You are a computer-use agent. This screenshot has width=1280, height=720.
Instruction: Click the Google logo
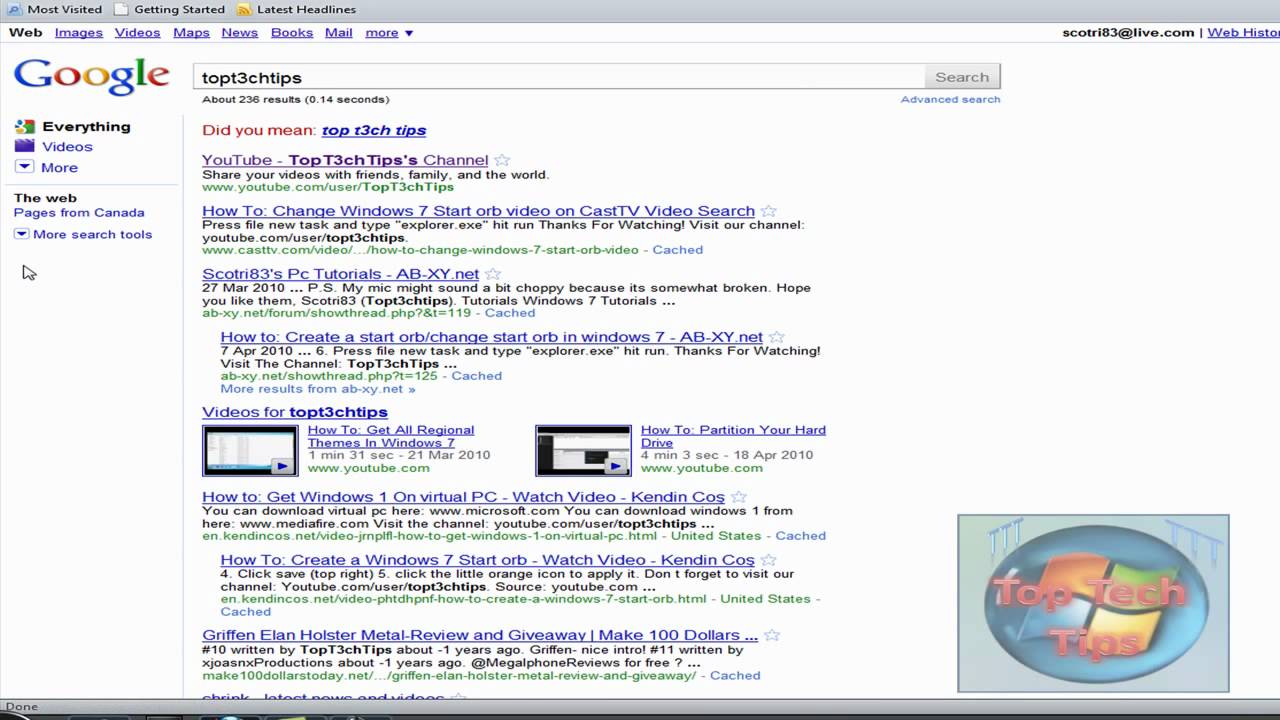92,77
